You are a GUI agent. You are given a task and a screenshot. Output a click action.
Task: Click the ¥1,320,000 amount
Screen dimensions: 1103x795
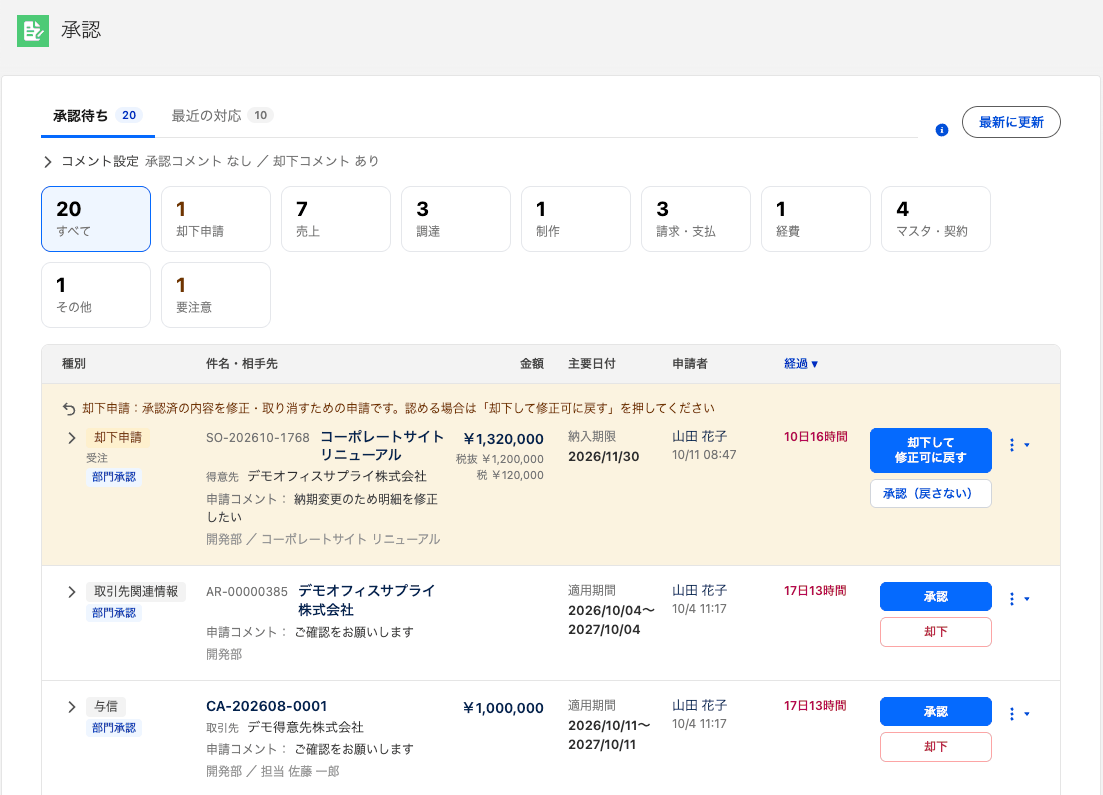pos(504,439)
